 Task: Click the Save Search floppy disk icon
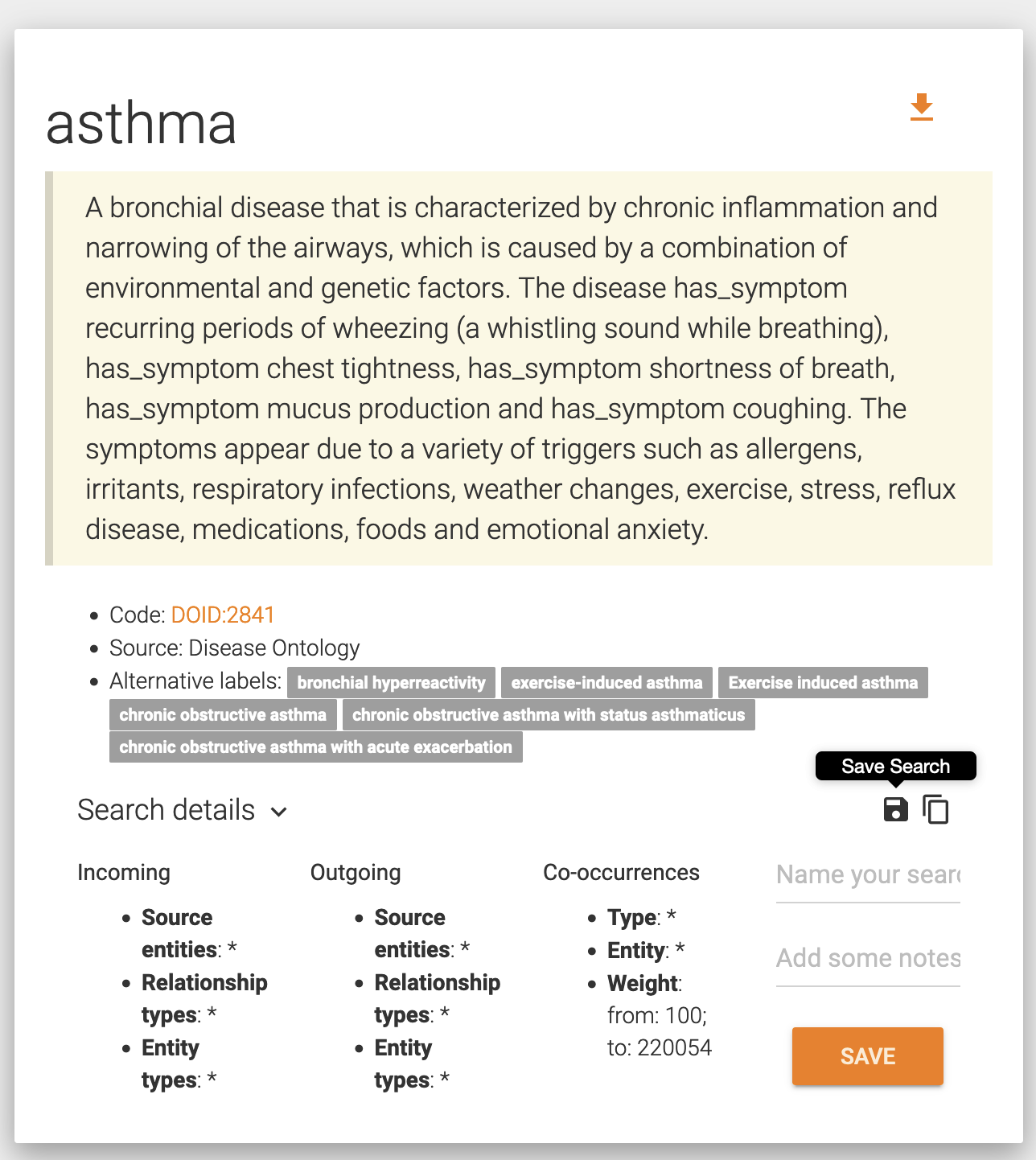(x=895, y=809)
